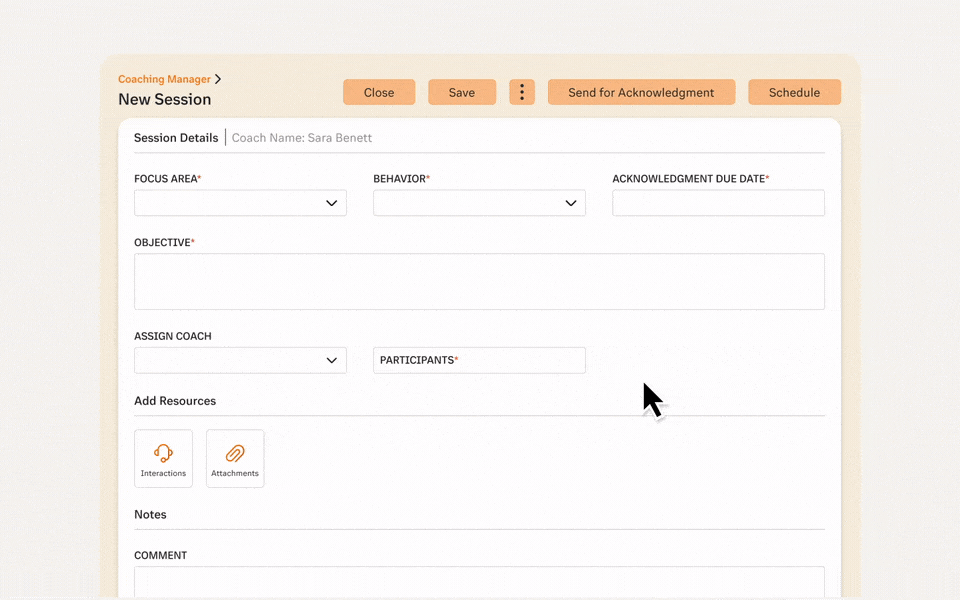Open the Interactions headset resource
Image resolution: width=960 pixels, height=600 pixels.
point(163,458)
